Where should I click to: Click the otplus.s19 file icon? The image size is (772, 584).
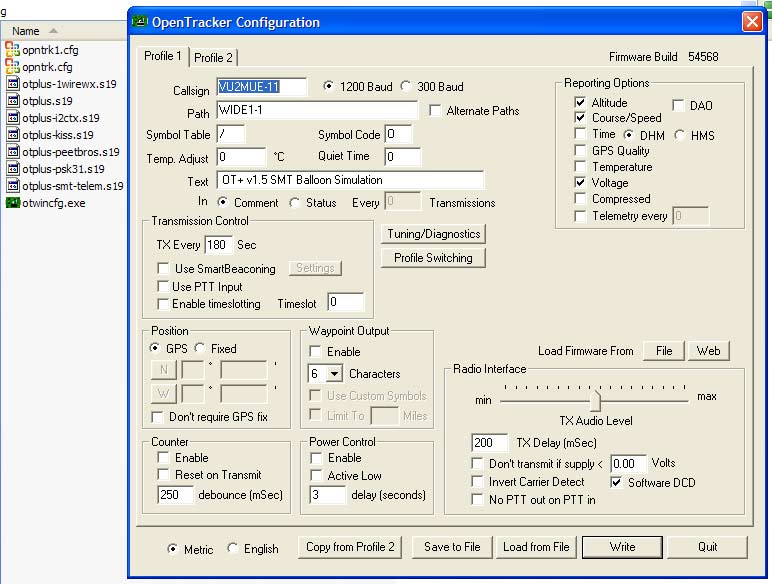pyautogui.click(x=13, y=101)
